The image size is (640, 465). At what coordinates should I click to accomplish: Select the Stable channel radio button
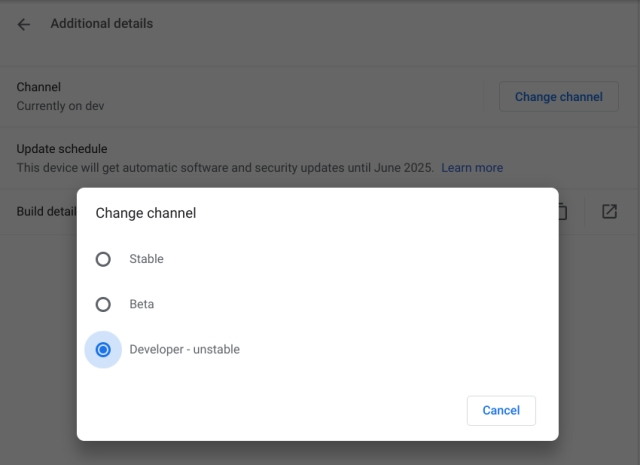(103, 259)
